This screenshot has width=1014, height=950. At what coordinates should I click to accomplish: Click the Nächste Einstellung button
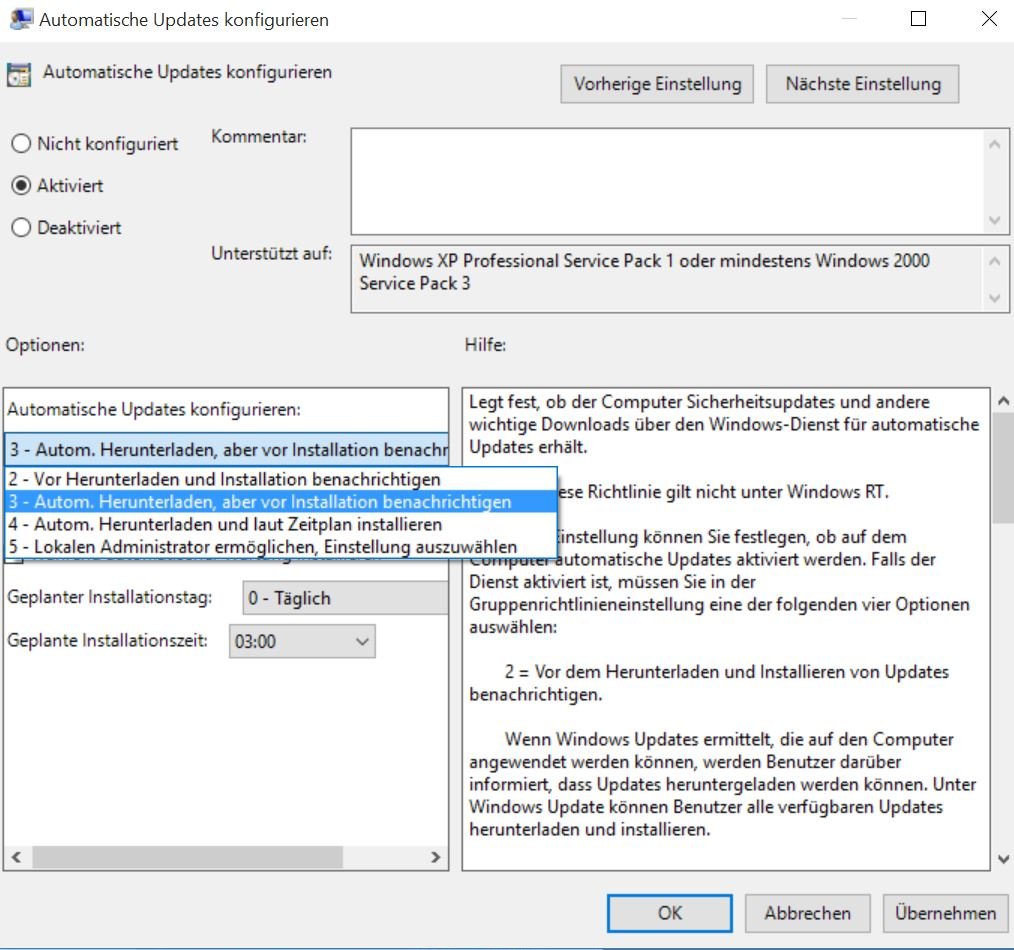click(x=863, y=84)
